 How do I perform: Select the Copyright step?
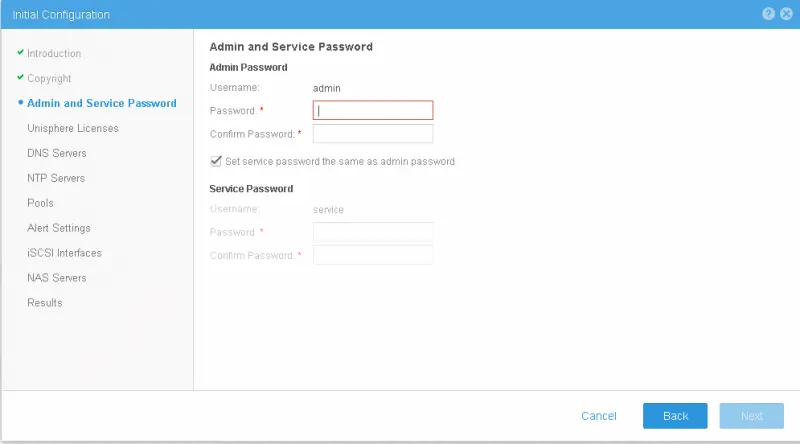(x=49, y=79)
